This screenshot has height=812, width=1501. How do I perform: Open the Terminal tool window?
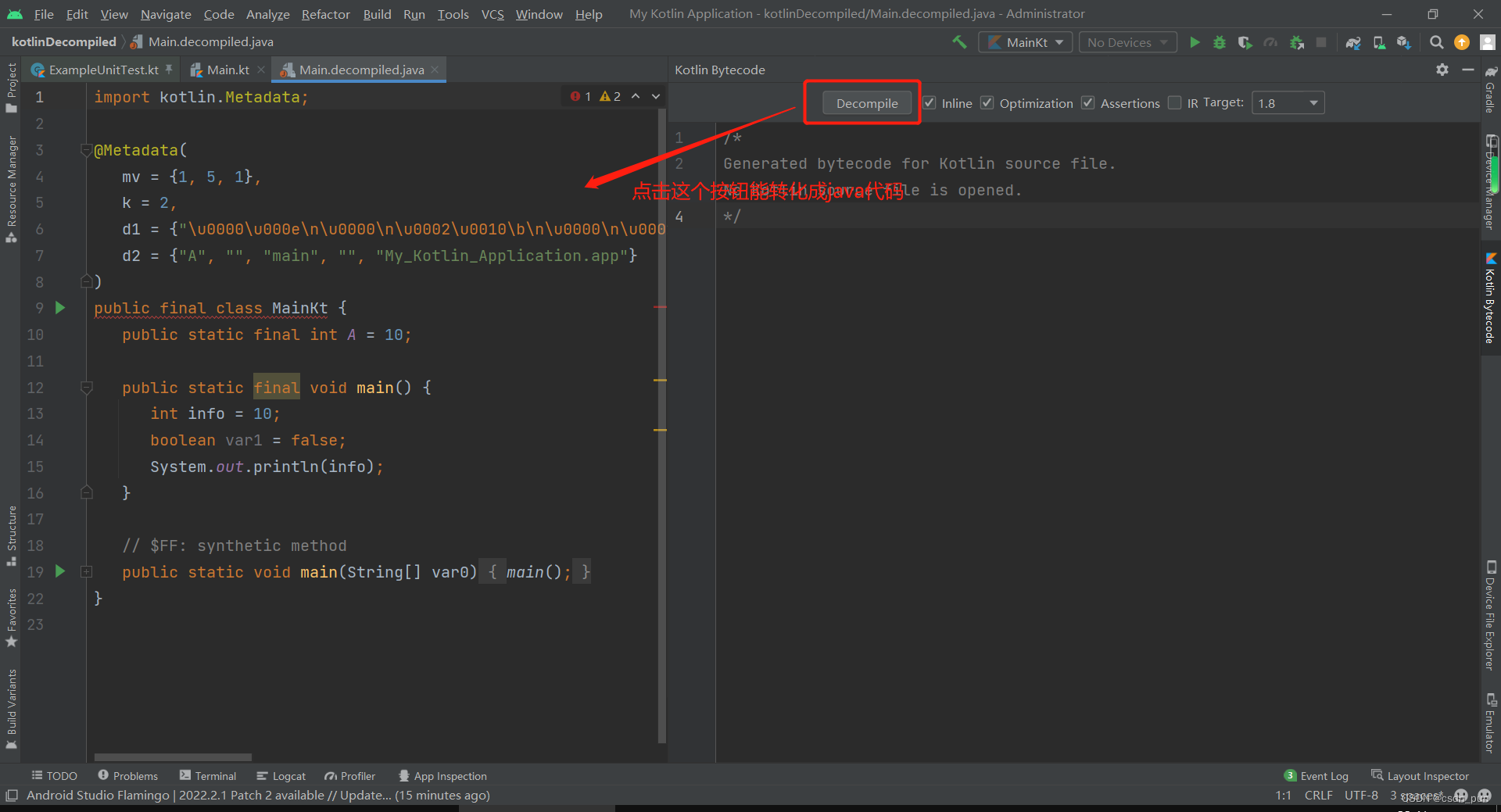pyautogui.click(x=207, y=775)
